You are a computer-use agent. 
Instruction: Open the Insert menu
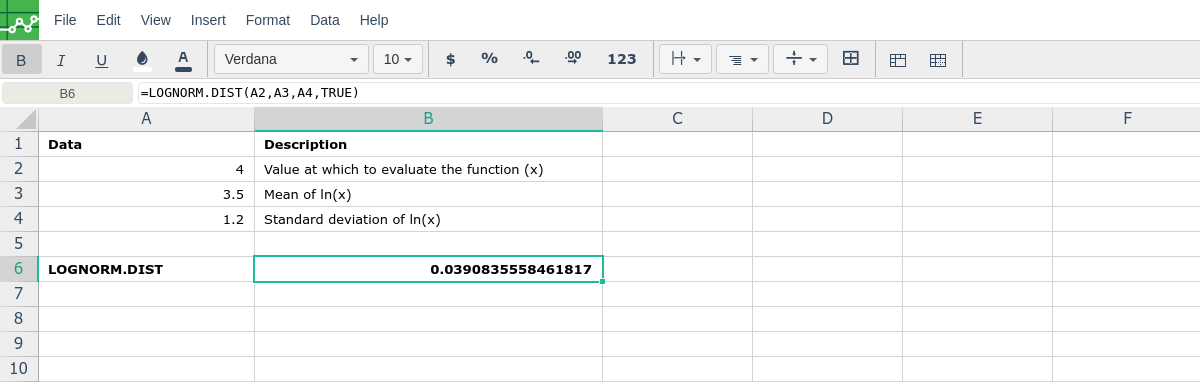click(208, 20)
